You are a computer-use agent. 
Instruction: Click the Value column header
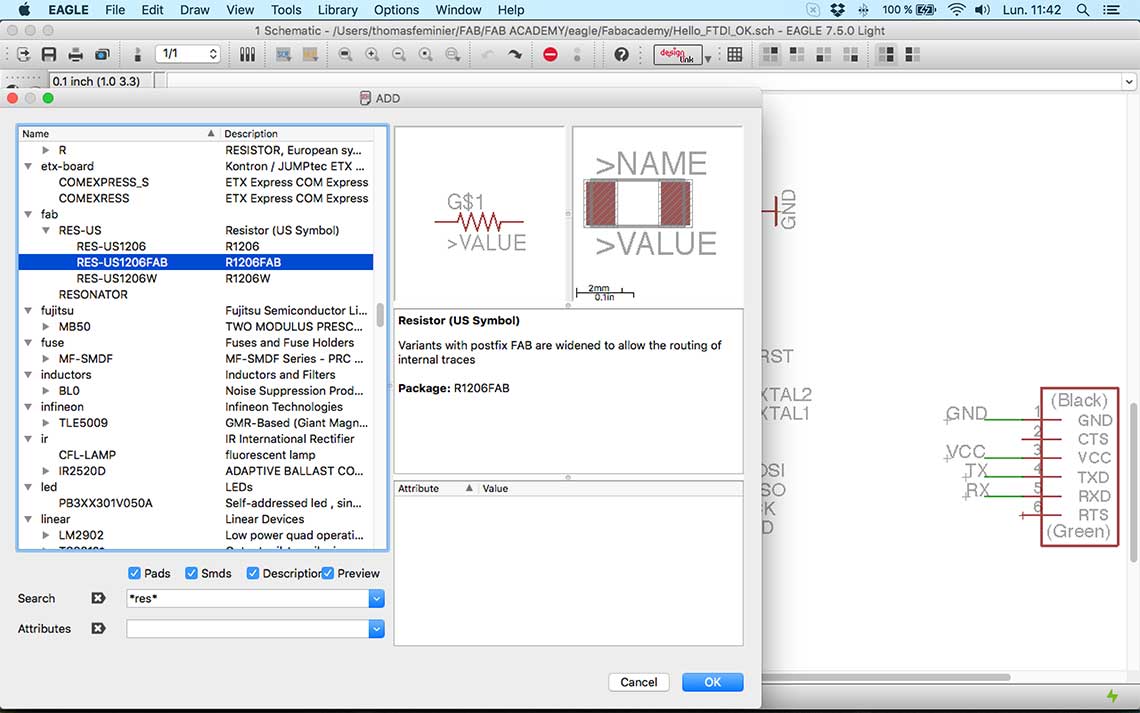(x=611, y=488)
